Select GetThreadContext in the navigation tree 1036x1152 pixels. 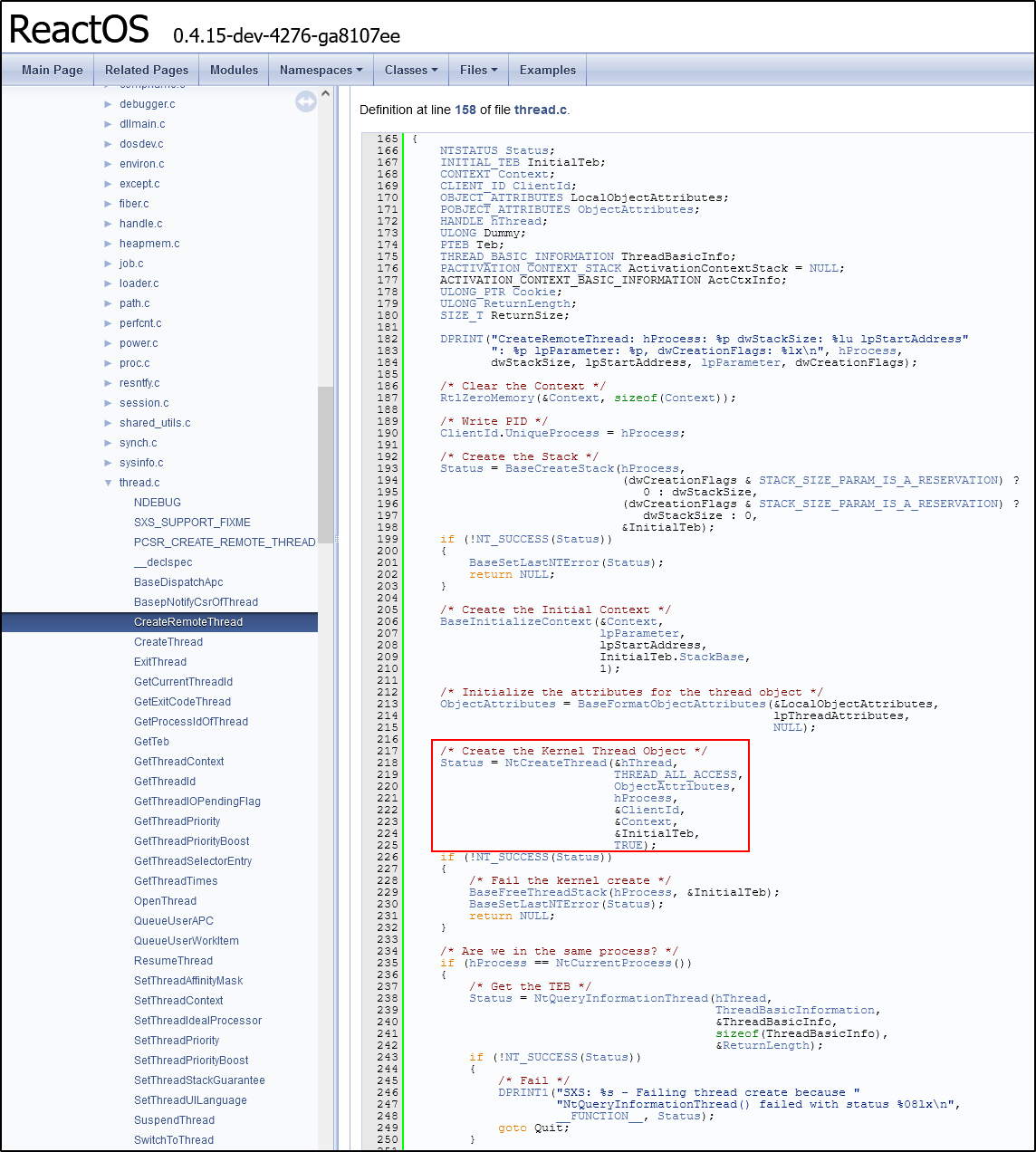[x=178, y=762]
